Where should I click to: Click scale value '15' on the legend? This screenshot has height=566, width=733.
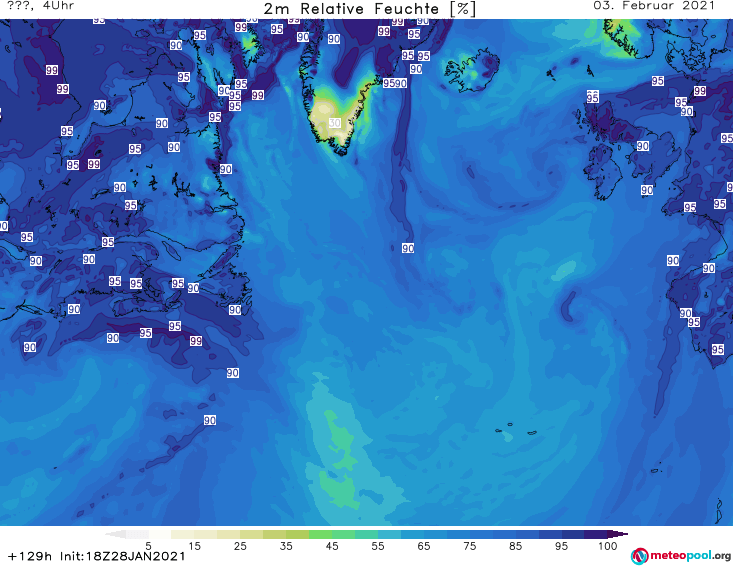tap(194, 546)
